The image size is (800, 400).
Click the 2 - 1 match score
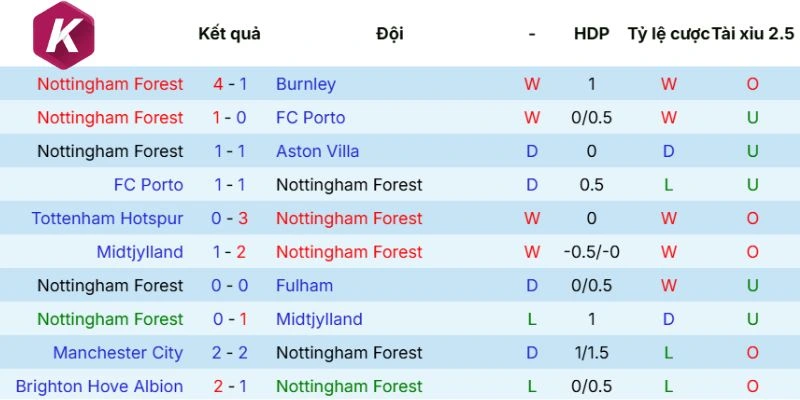229,386
